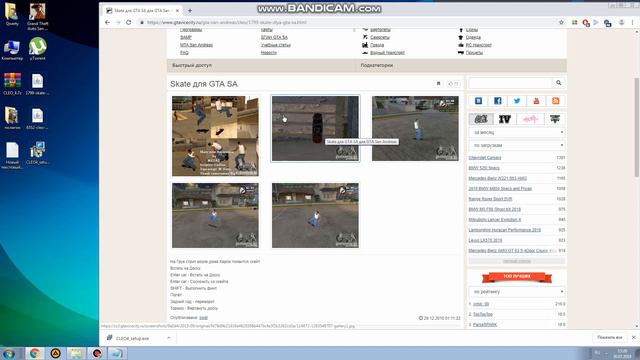Open Компьютер desktop icon

point(12,49)
